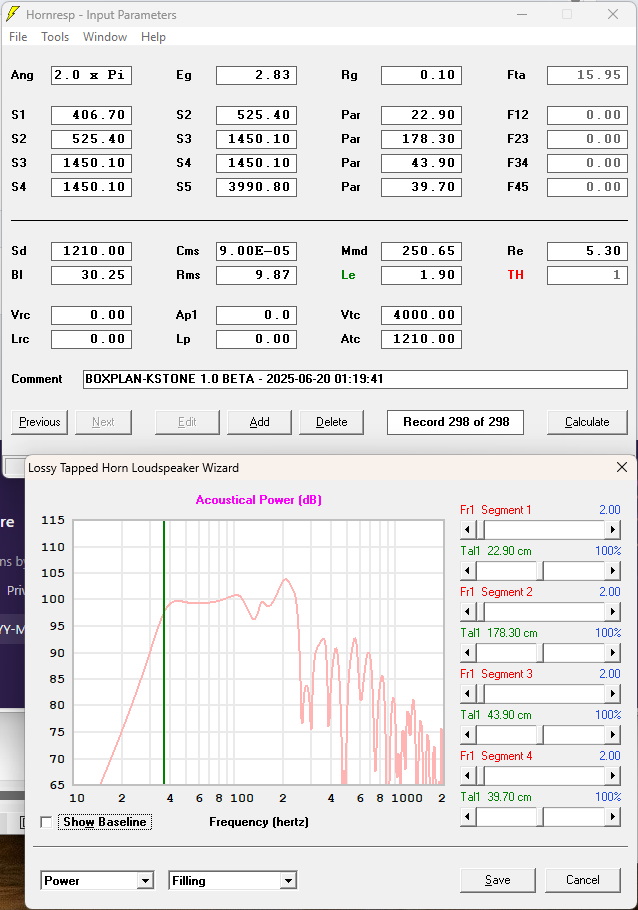The width and height of the screenshot is (638, 910).
Task: Click the Previous record button
Action: pyautogui.click(x=39, y=422)
